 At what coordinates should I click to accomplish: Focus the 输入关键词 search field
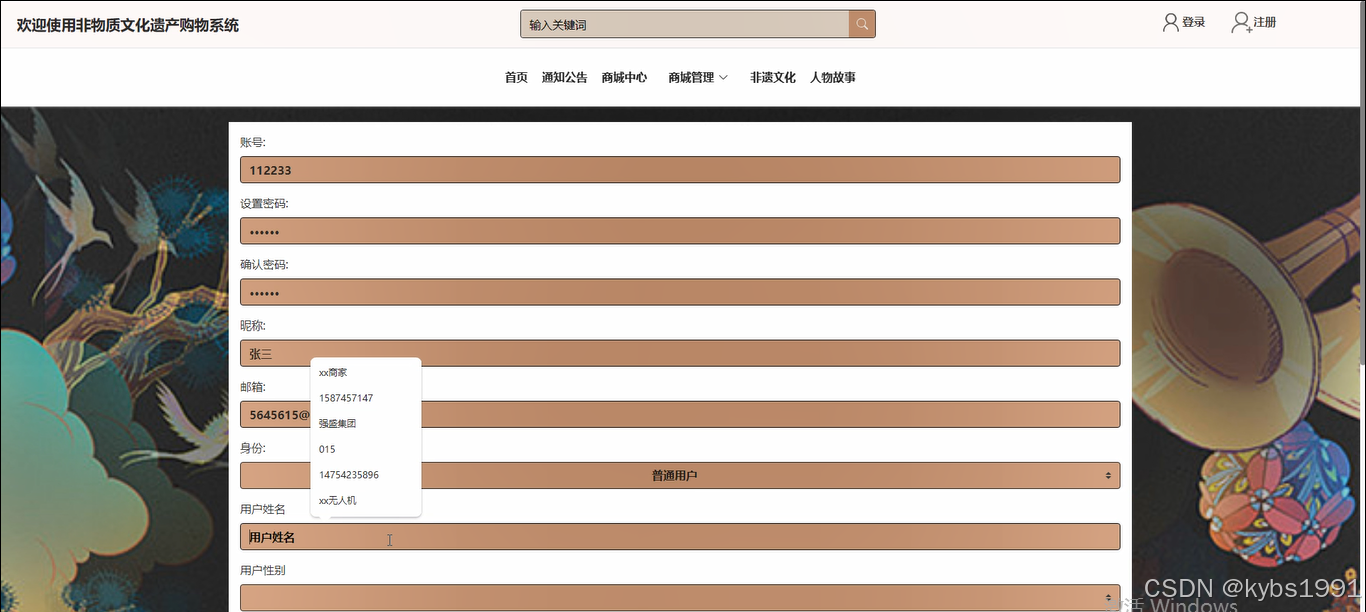(685, 24)
